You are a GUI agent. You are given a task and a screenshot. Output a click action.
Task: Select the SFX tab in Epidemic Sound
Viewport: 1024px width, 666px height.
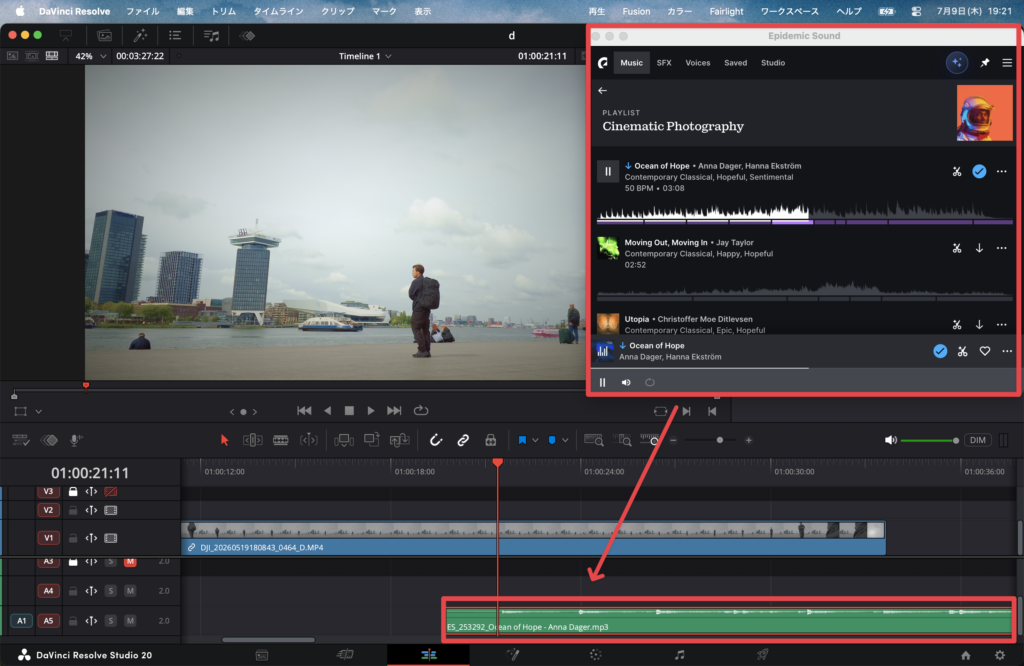[664, 63]
